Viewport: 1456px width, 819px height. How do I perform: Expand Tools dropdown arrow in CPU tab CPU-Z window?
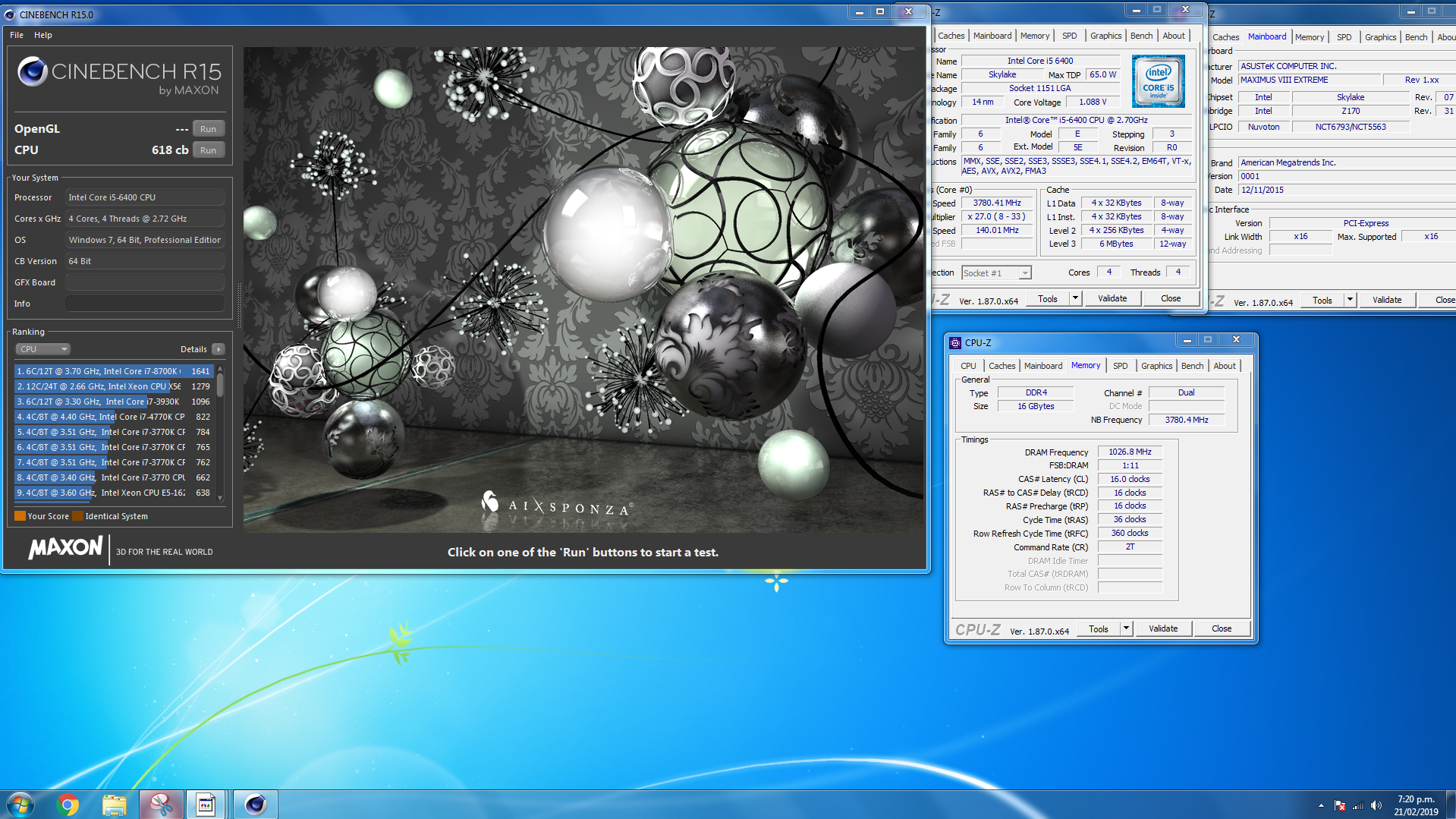pyautogui.click(x=1075, y=298)
